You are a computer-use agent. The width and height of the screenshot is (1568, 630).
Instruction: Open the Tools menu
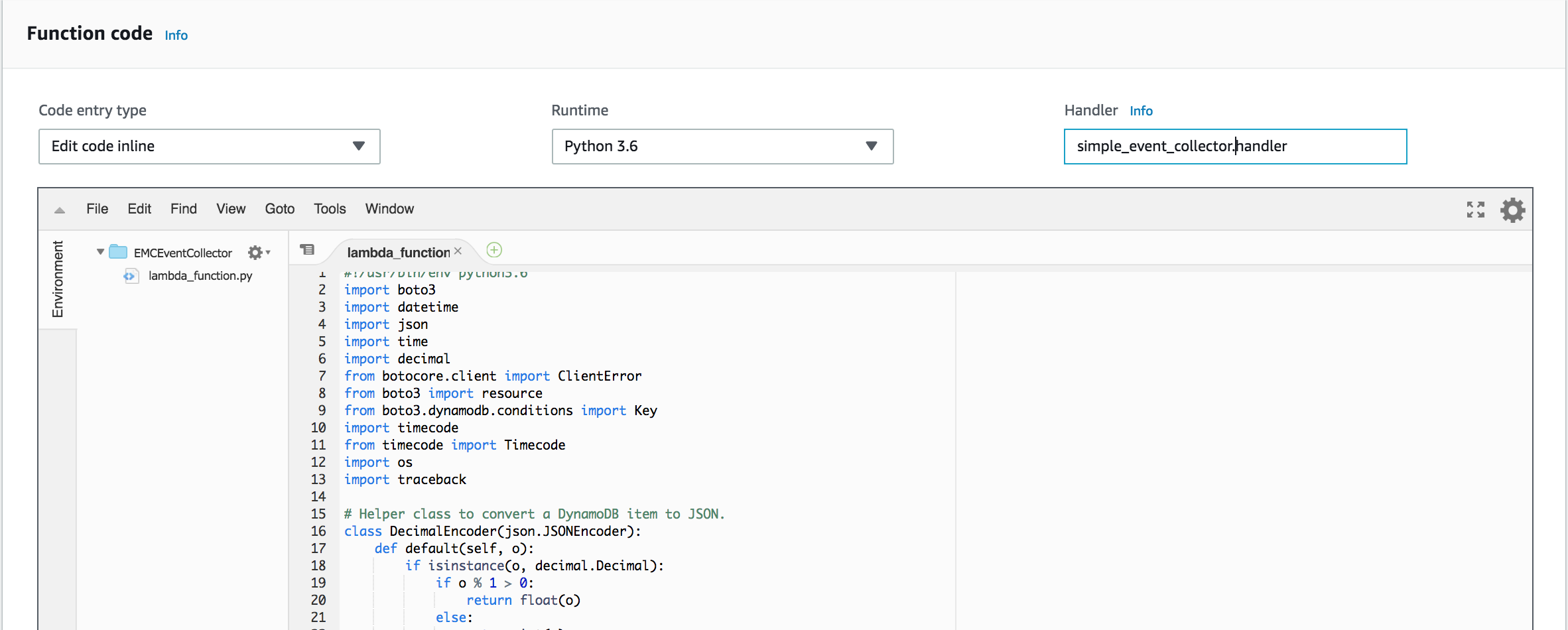pyautogui.click(x=330, y=209)
